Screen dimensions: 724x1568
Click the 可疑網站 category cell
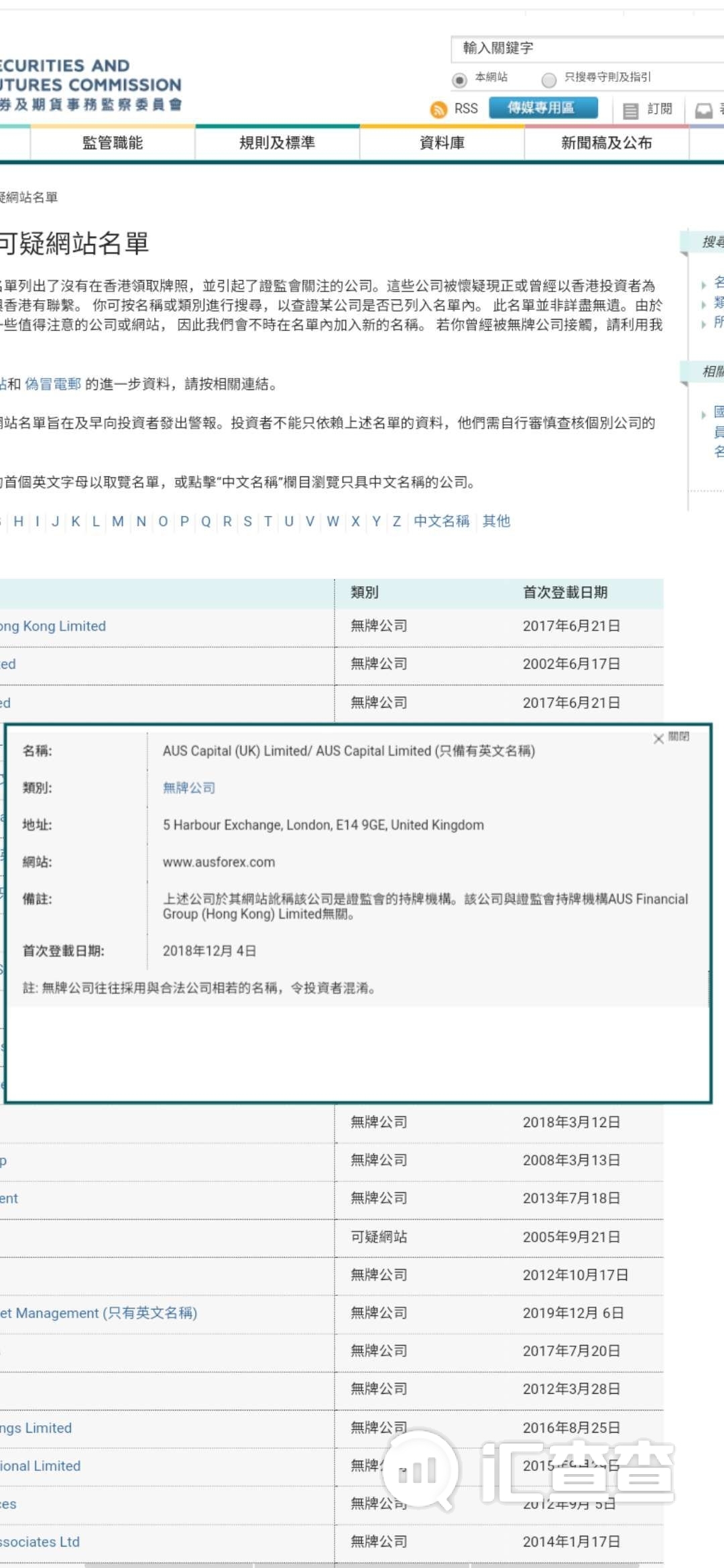pos(379,1237)
